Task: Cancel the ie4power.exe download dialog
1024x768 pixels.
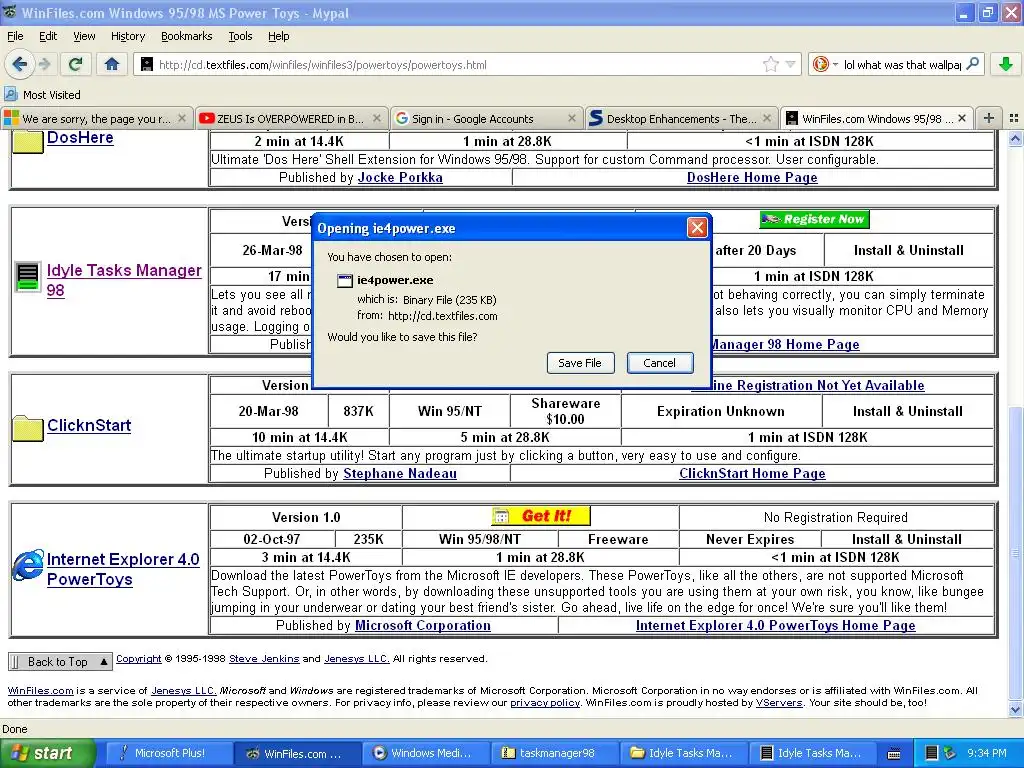Action: 660,363
